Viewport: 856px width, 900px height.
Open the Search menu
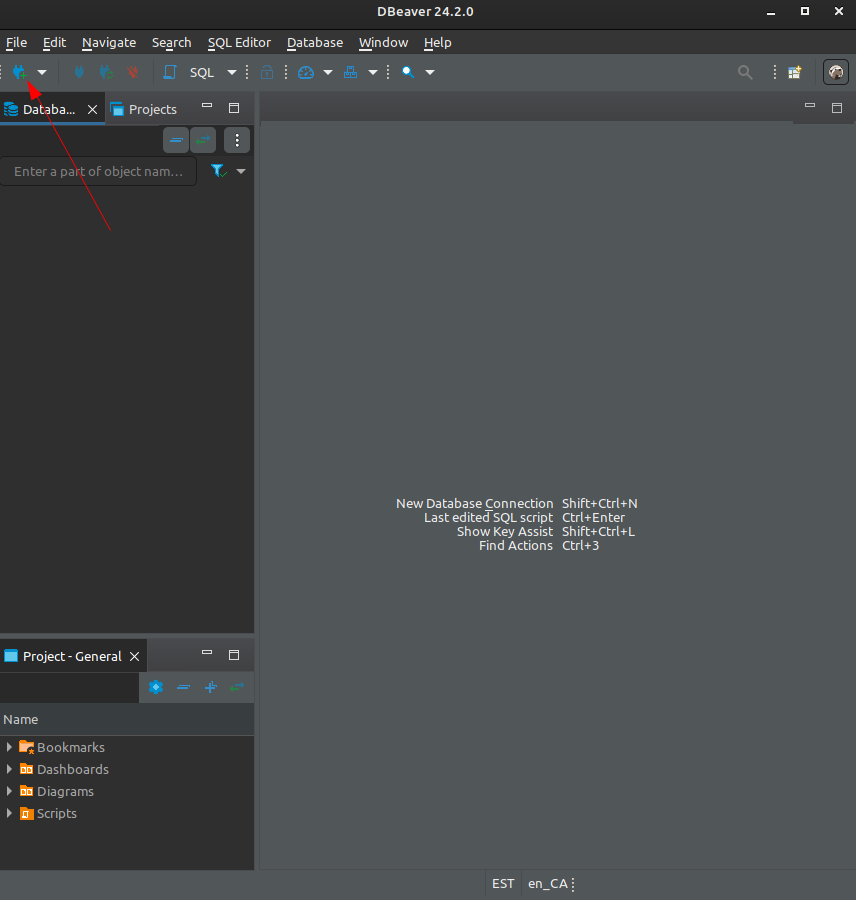pos(172,42)
